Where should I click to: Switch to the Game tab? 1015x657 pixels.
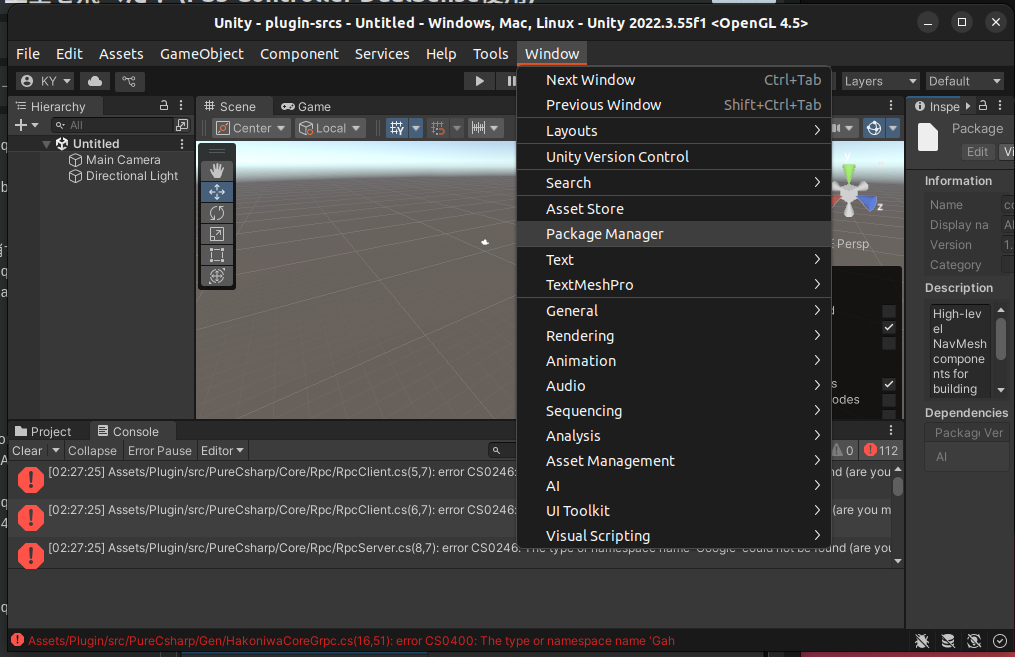pos(306,106)
